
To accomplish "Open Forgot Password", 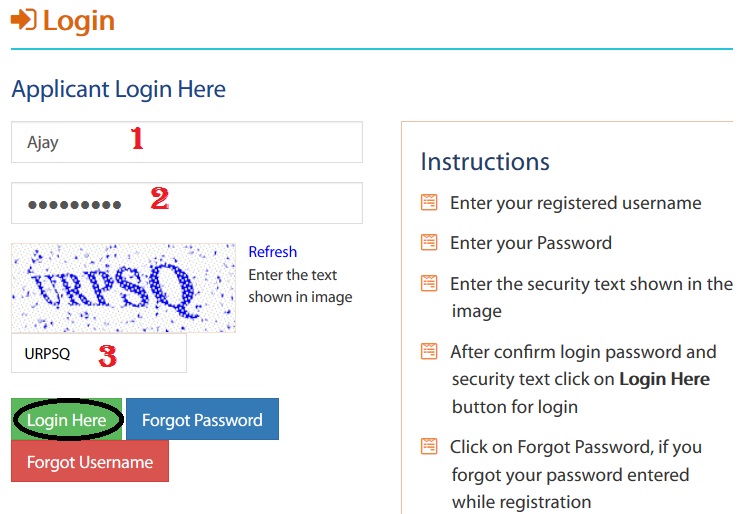I will click(x=202, y=419).
